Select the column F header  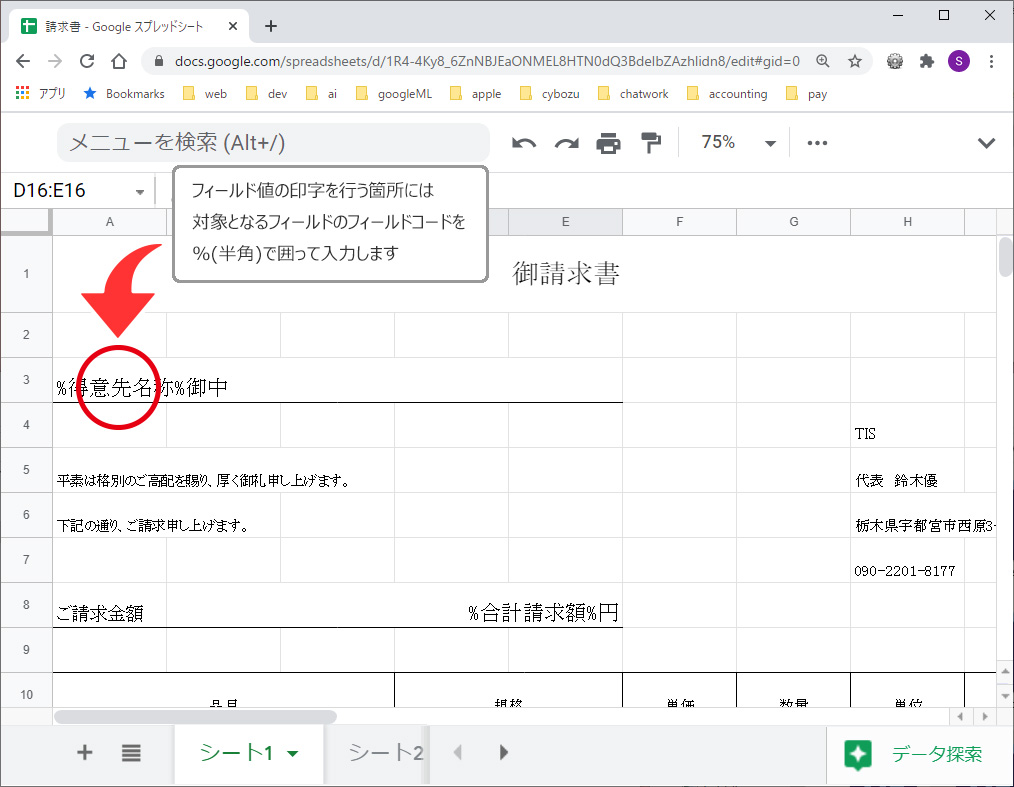coord(679,222)
